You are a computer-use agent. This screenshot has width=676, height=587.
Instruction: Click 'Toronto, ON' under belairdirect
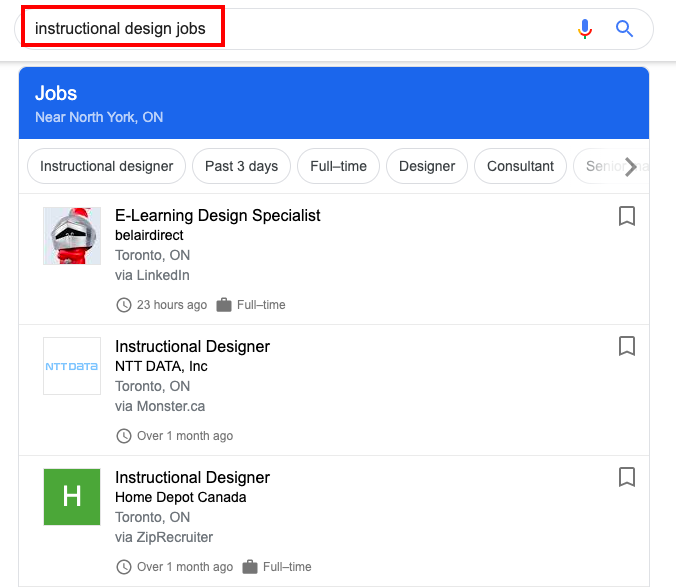coord(153,255)
